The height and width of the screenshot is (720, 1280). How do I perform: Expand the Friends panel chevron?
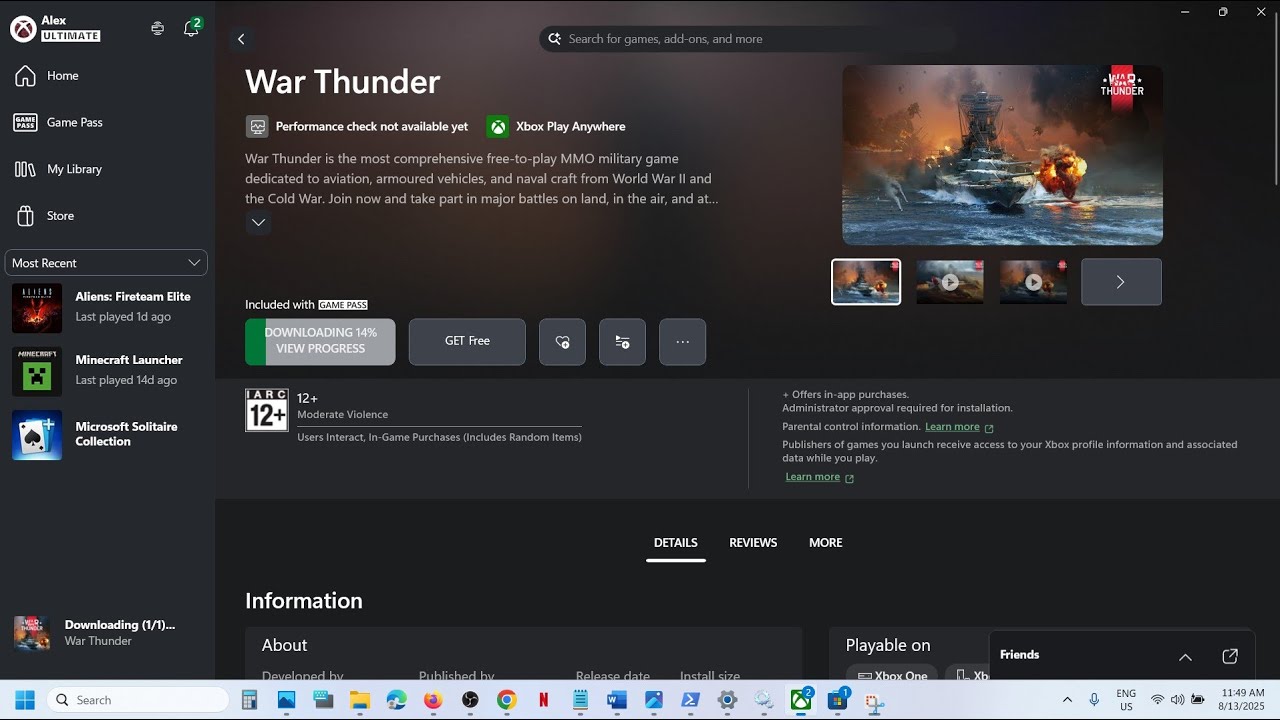[1185, 657]
